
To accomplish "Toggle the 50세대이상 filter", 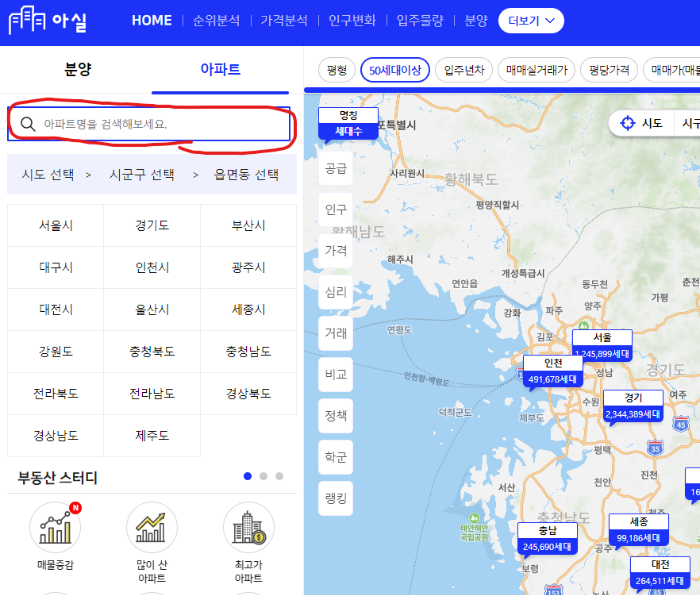I will [395, 70].
